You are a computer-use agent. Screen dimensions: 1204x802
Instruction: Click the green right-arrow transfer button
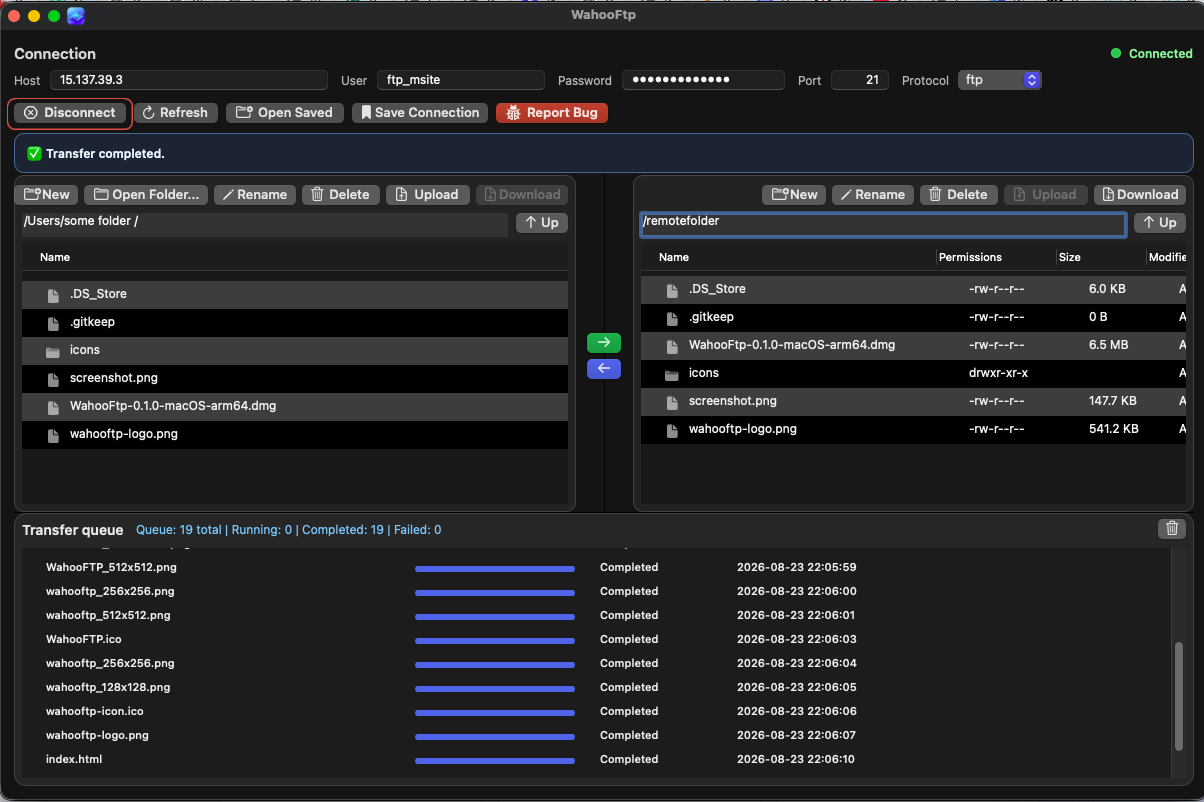(x=604, y=343)
